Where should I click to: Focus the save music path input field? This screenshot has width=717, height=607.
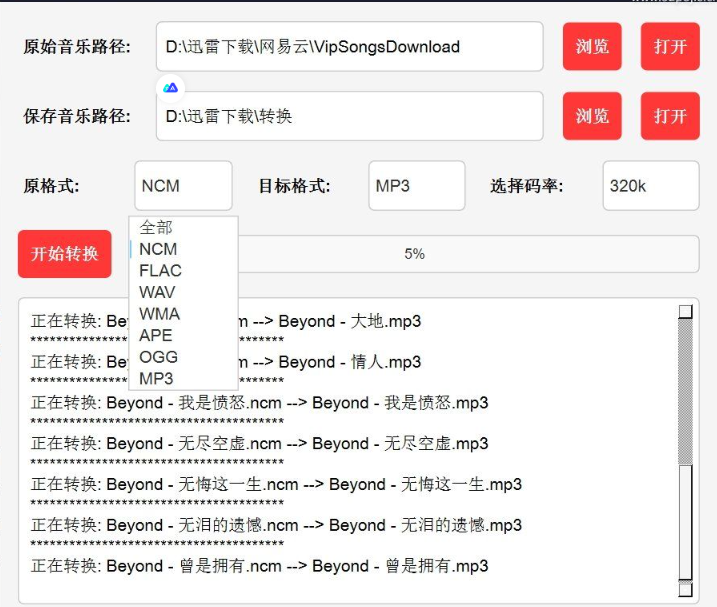coord(349,116)
